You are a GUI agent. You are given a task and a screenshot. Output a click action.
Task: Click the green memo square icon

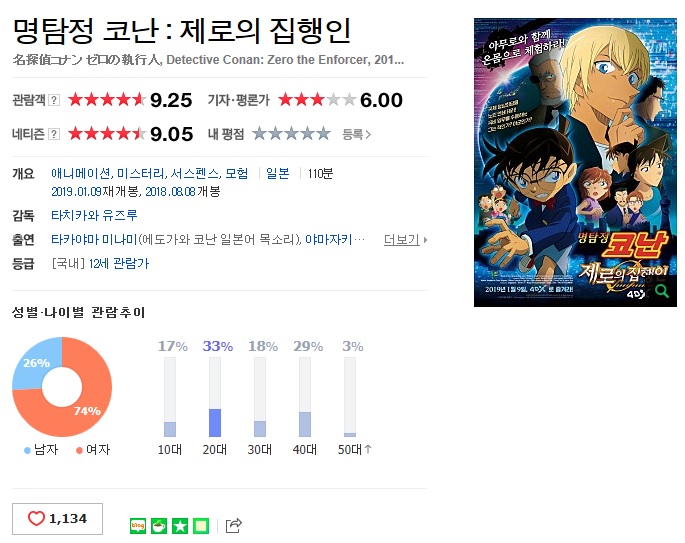click(x=201, y=526)
